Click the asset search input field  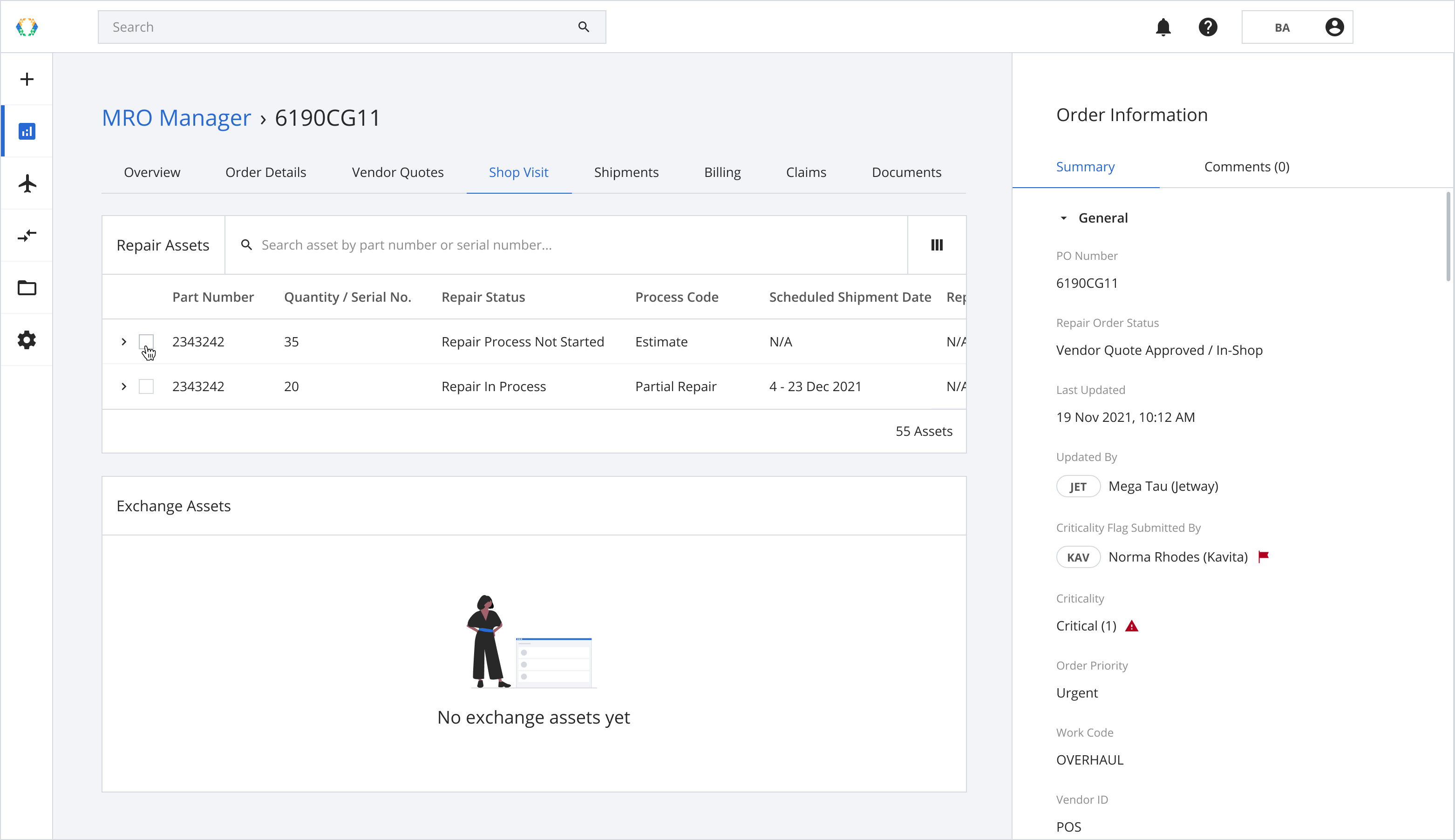coord(565,245)
